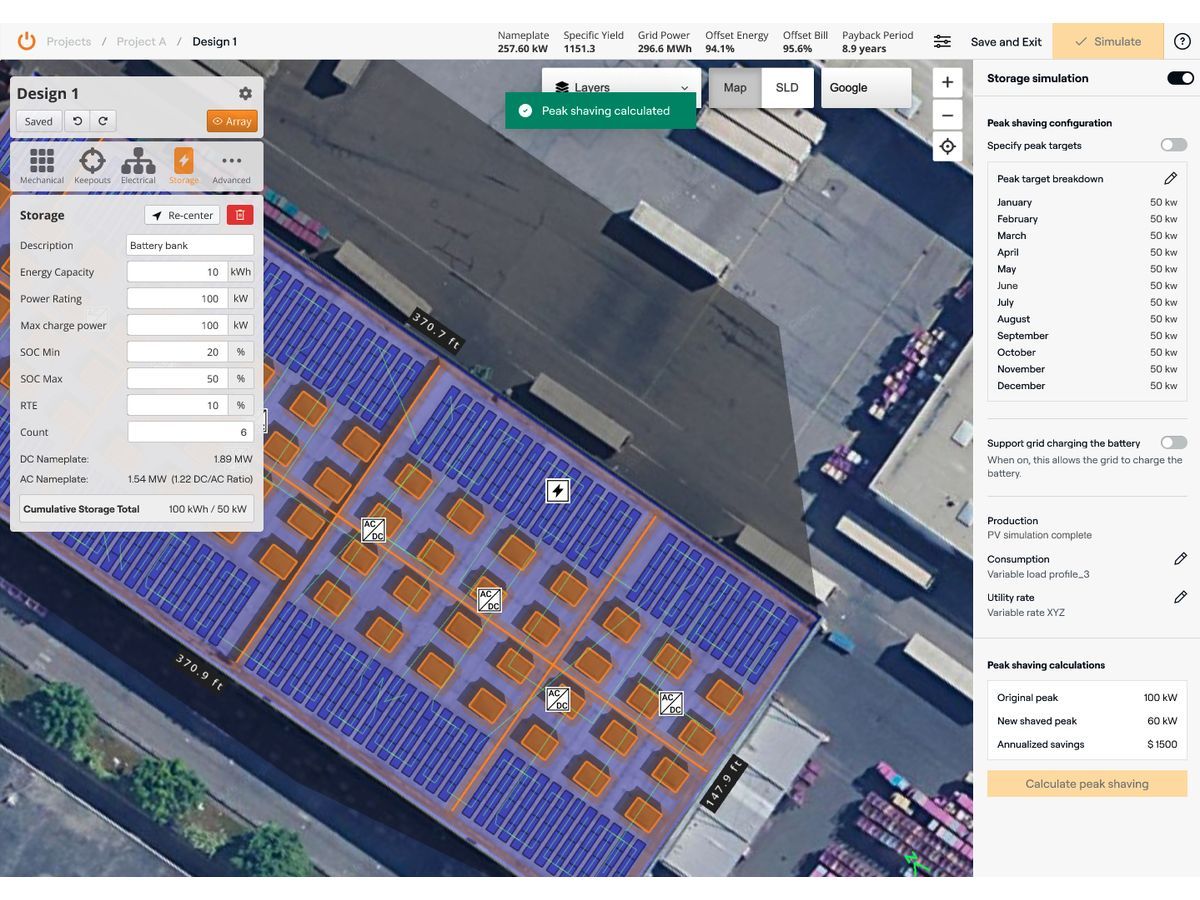1200x900 pixels.
Task: Go to Project A breadcrumb
Action: coord(141,41)
